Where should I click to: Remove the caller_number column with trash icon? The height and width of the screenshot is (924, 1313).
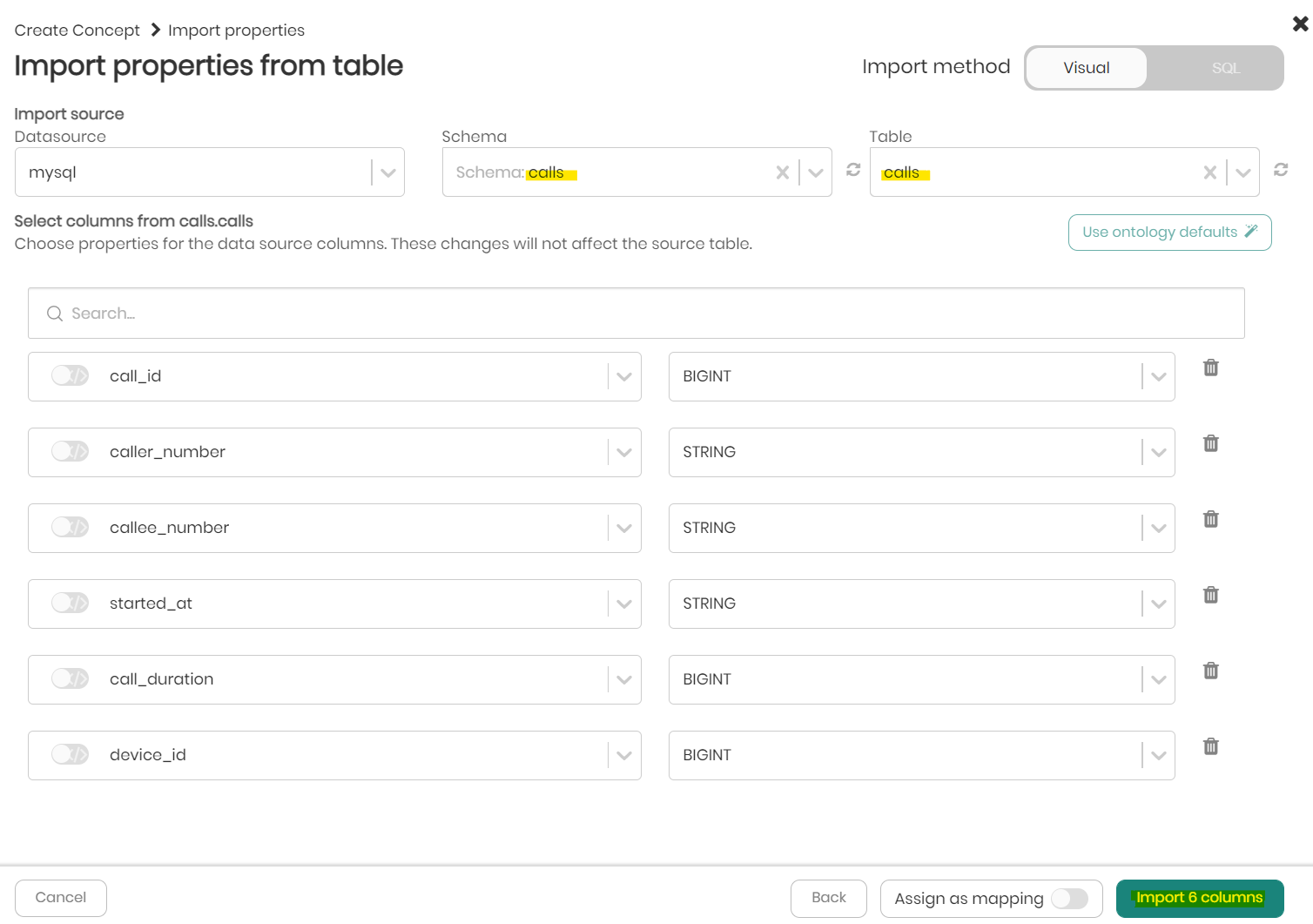[x=1210, y=443]
